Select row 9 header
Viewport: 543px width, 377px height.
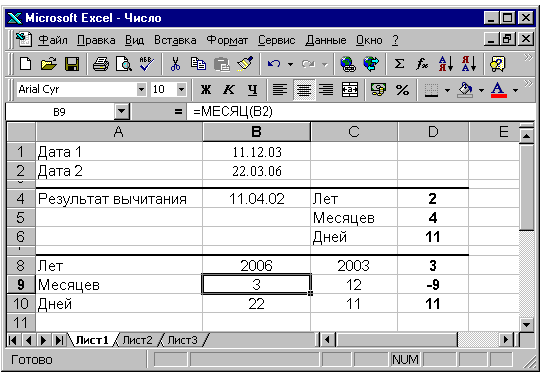(20, 285)
